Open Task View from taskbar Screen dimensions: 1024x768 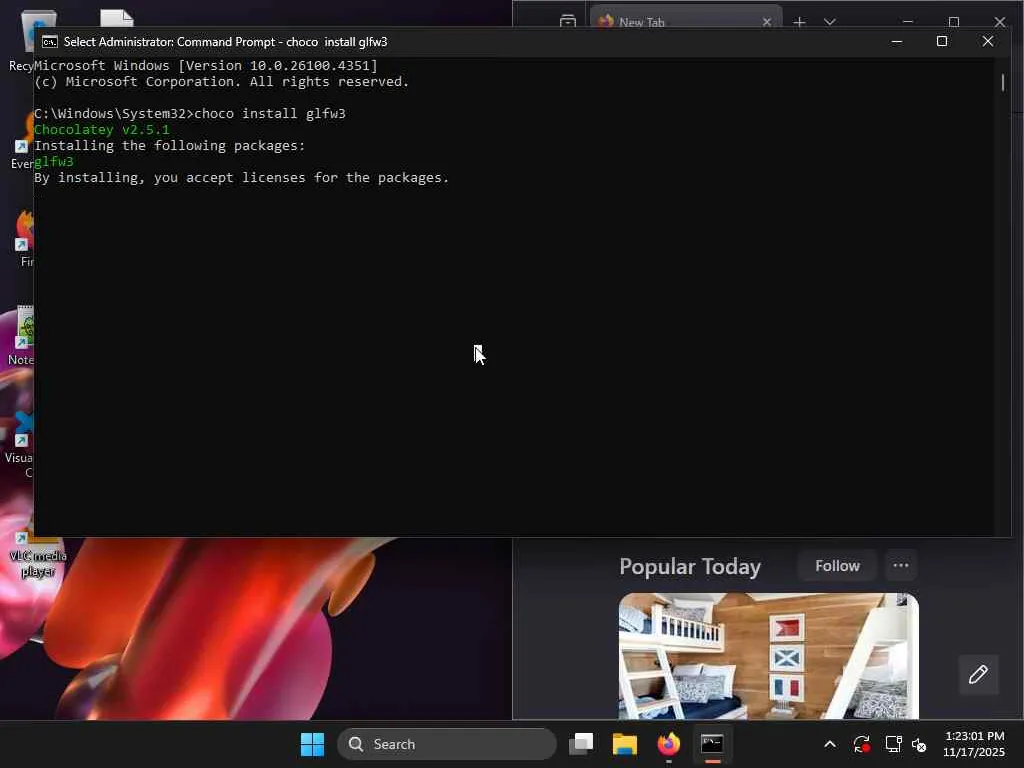pos(581,744)
